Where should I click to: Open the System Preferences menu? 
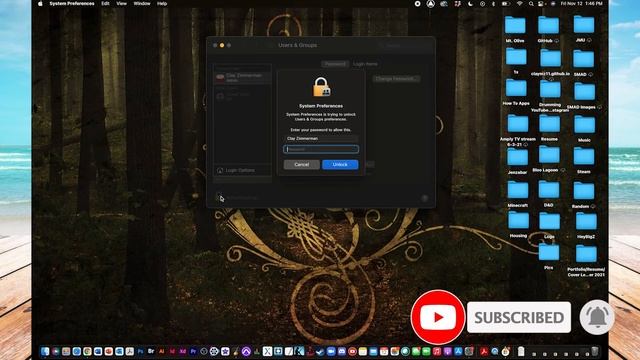click(72, 3)
